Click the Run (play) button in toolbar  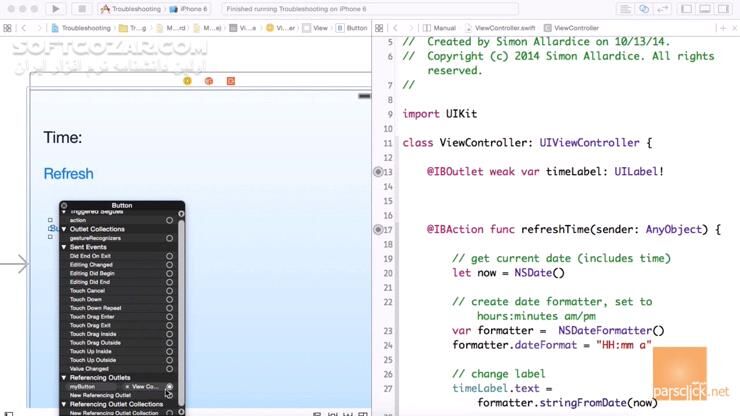(55, 8)
